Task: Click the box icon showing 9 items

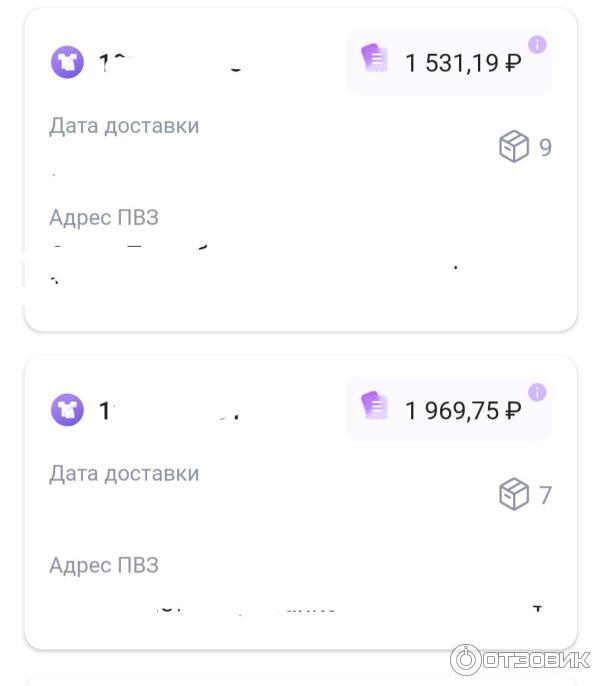Action: (514, 147)
